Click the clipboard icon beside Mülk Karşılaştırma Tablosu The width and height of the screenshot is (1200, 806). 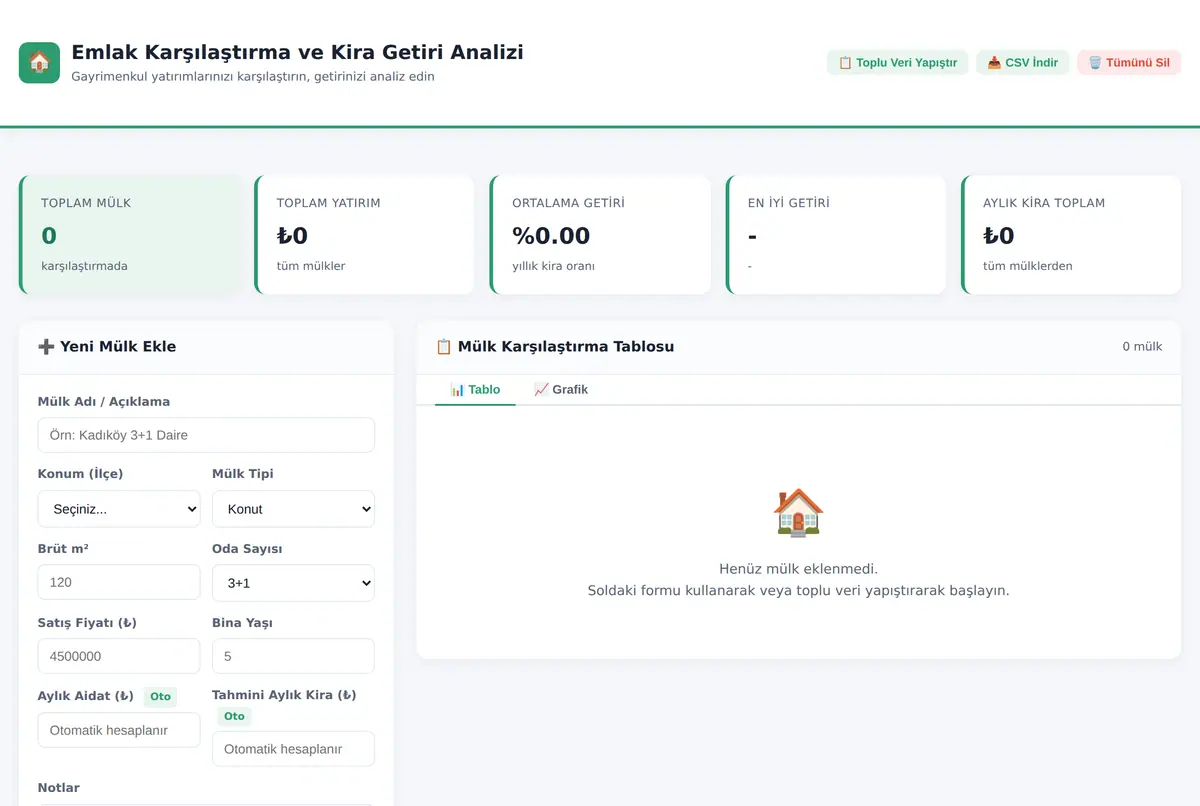pyautogui.click(x=444, y=347)
